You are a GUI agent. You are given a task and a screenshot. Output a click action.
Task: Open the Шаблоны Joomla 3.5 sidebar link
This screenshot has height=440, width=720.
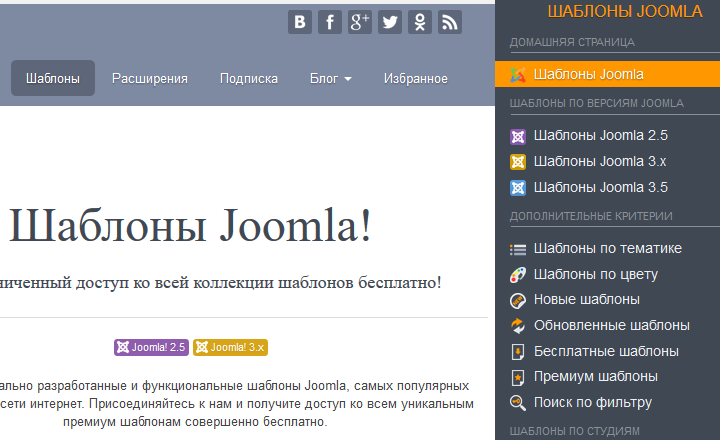click(601, 187)
